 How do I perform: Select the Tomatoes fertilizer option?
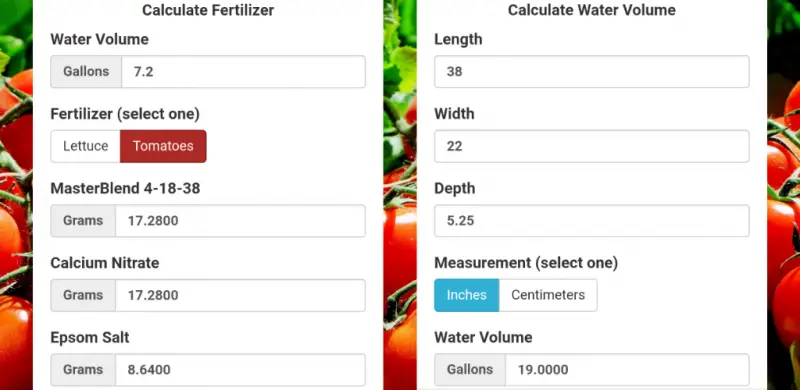click(163, 146)
